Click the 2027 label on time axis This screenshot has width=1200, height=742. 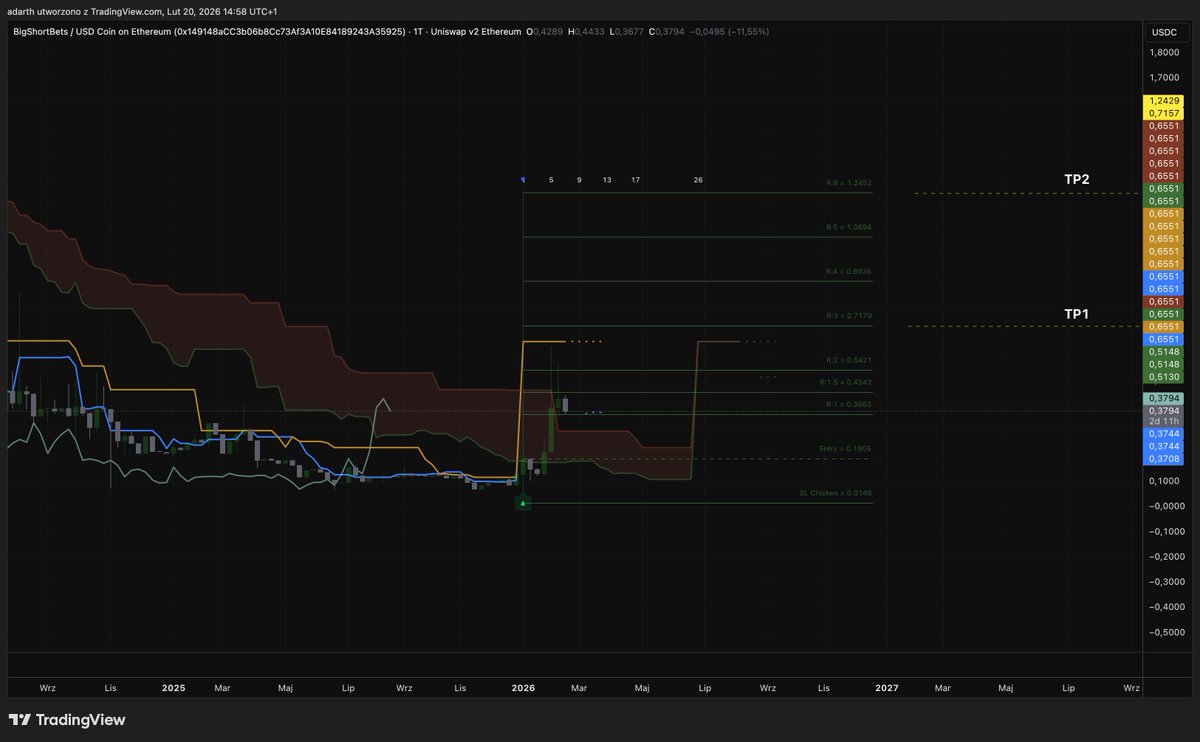pos(886,688)
